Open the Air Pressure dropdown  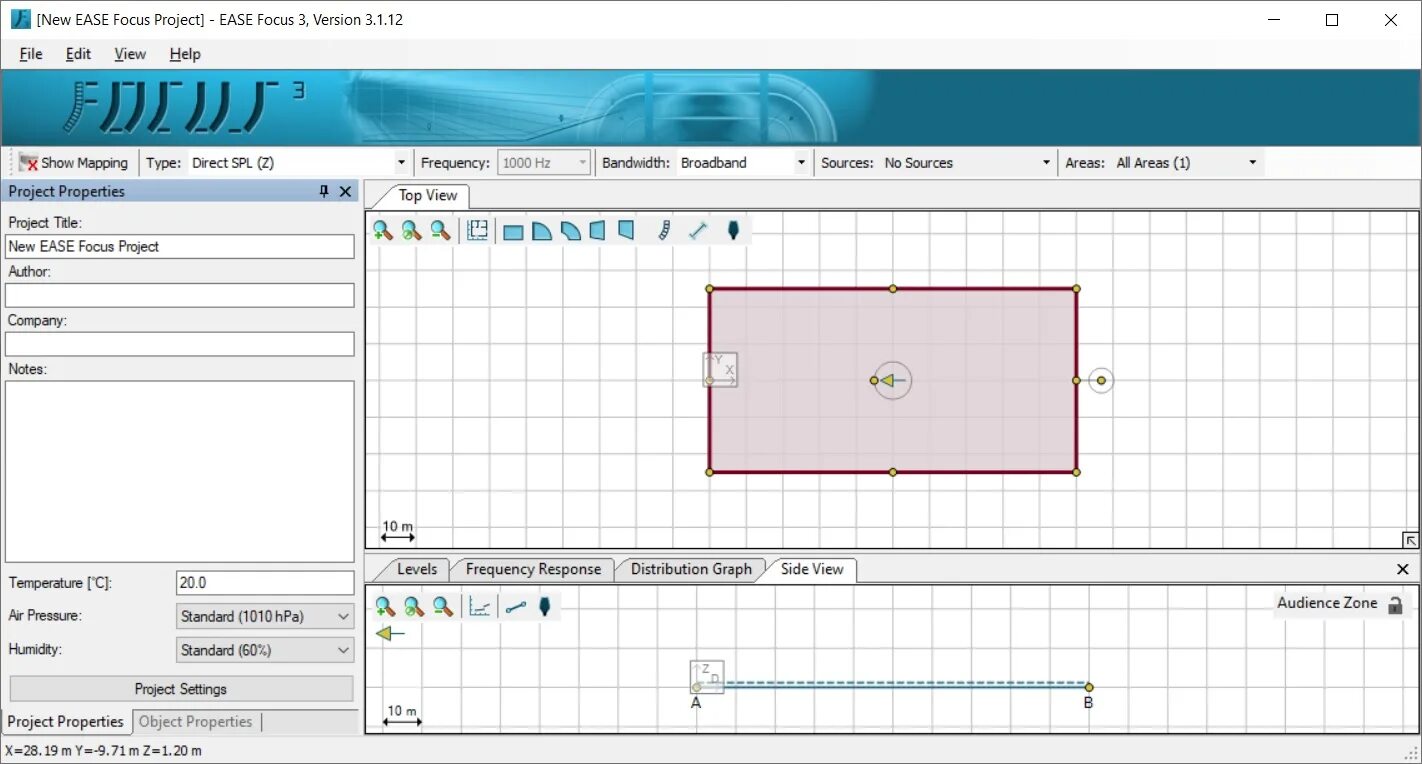pos(265,616)
